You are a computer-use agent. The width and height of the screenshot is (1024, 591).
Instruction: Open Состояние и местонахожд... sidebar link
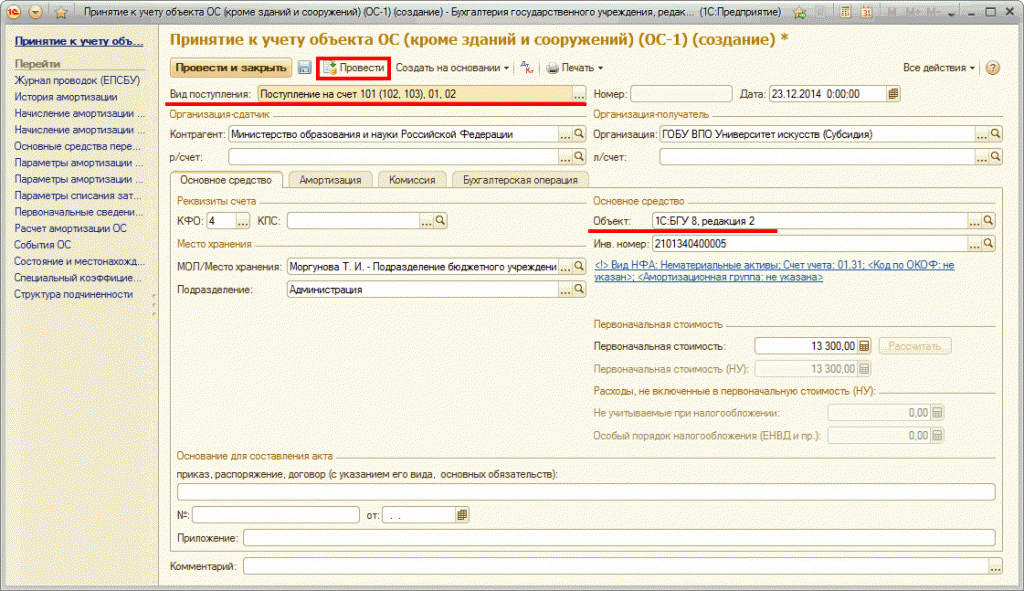click(x=80, y=261)
